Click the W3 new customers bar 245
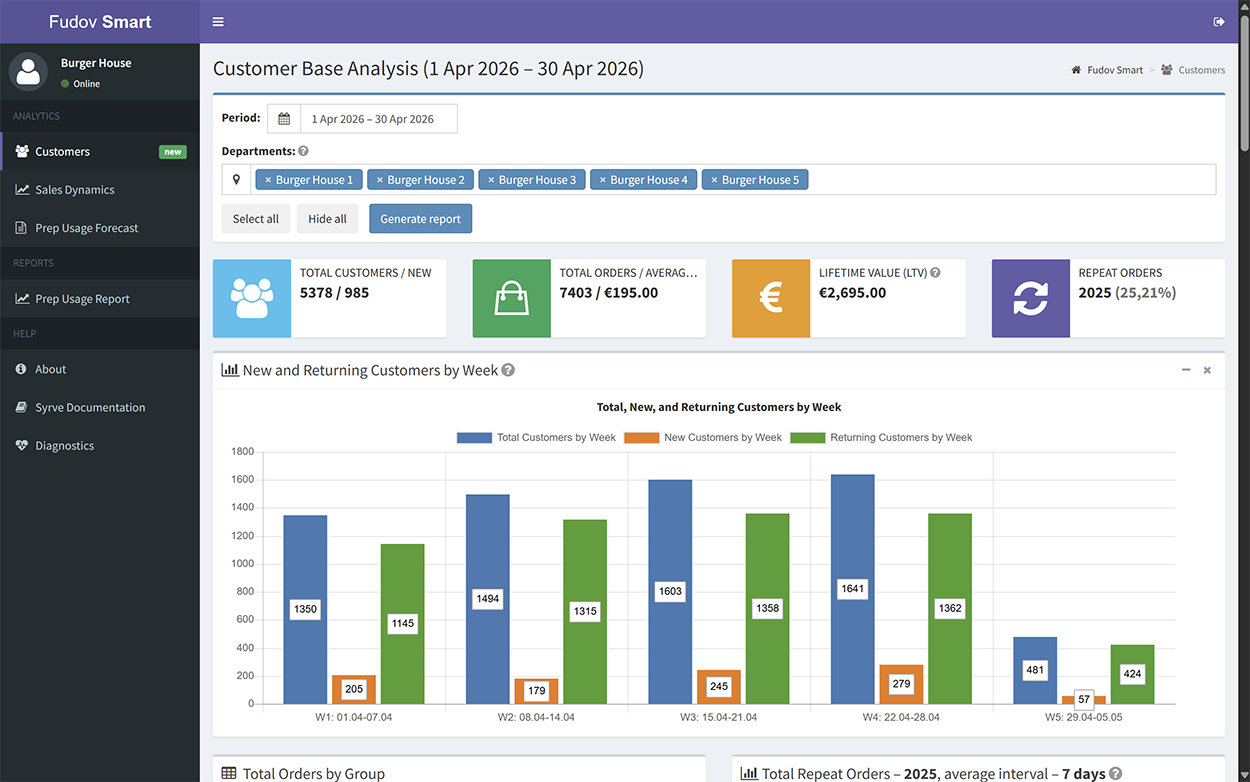This screenshot has height=782, width=1250. [719, 687]
